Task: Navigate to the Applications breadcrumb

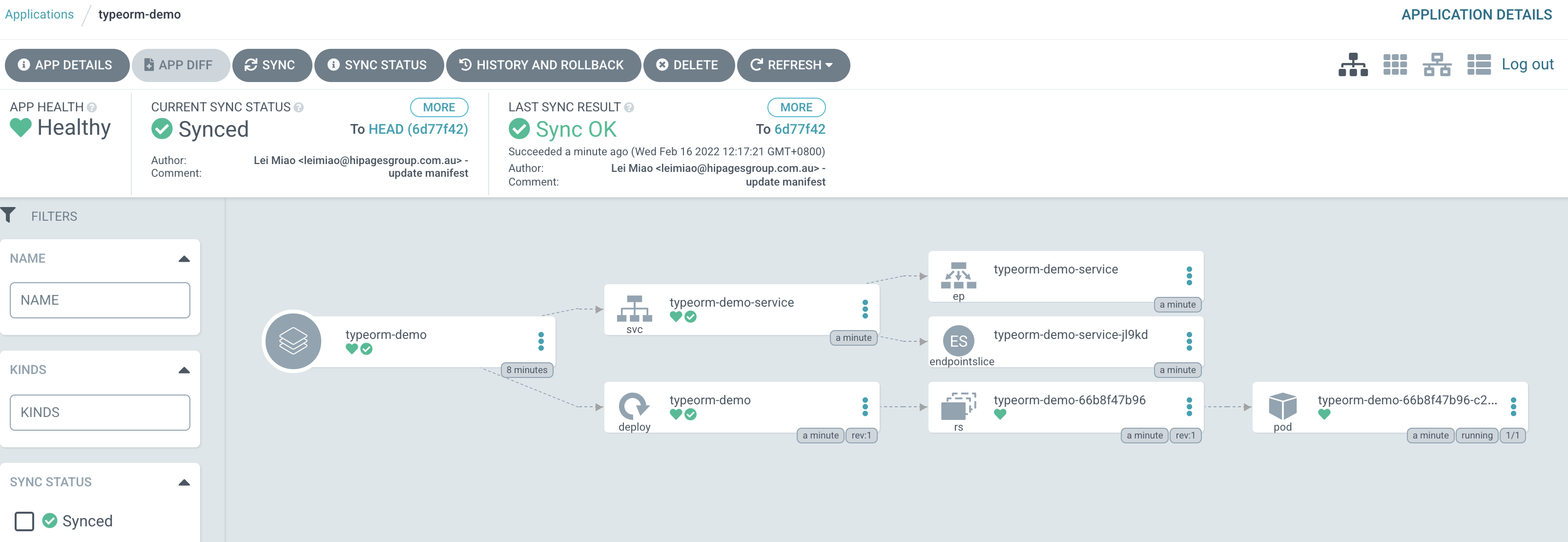Action: [39, 14]
